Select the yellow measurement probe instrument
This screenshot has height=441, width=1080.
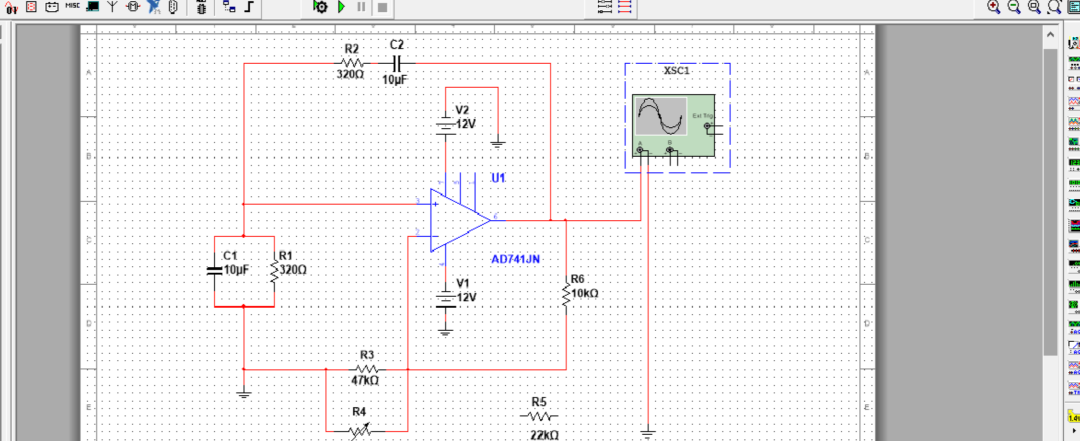[x=1074, y=417]
